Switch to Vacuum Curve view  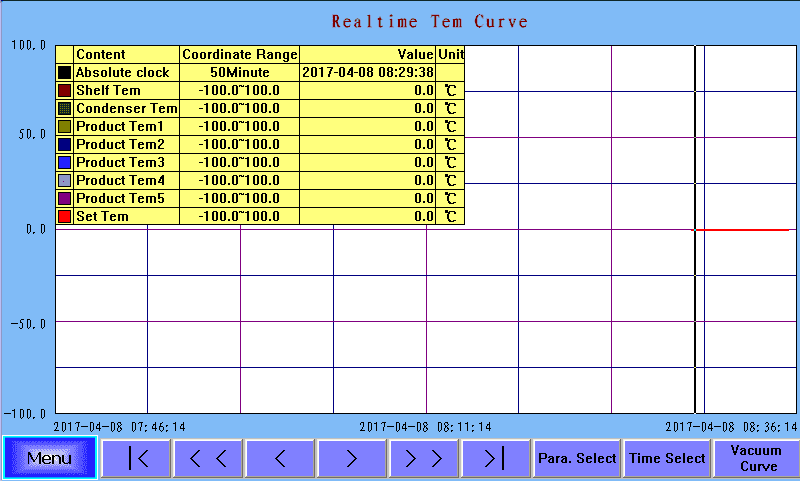coord(756,458)
